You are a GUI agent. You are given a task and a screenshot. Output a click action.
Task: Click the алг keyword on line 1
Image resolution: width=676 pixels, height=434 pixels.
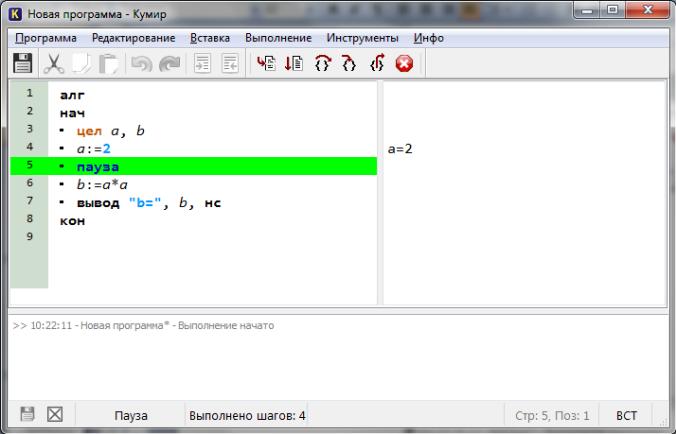click(x=72, y=95)
